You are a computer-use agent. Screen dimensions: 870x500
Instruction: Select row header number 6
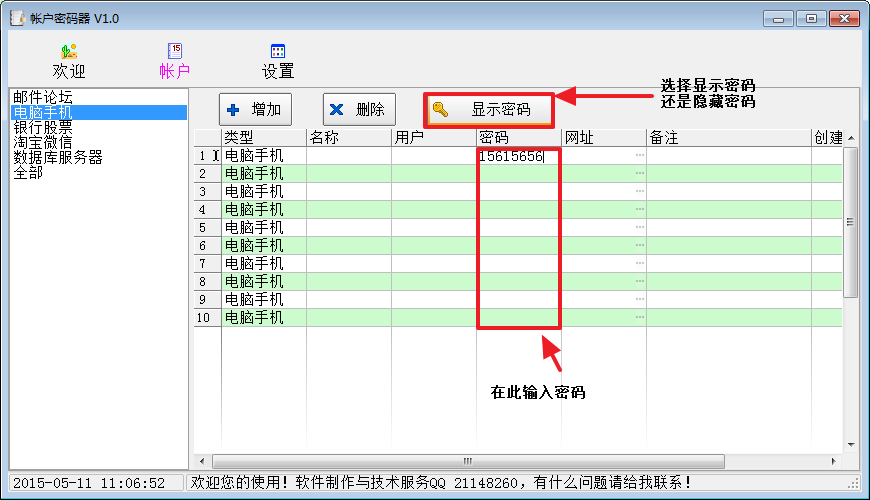pyautogui.click(x=208, y=246)
